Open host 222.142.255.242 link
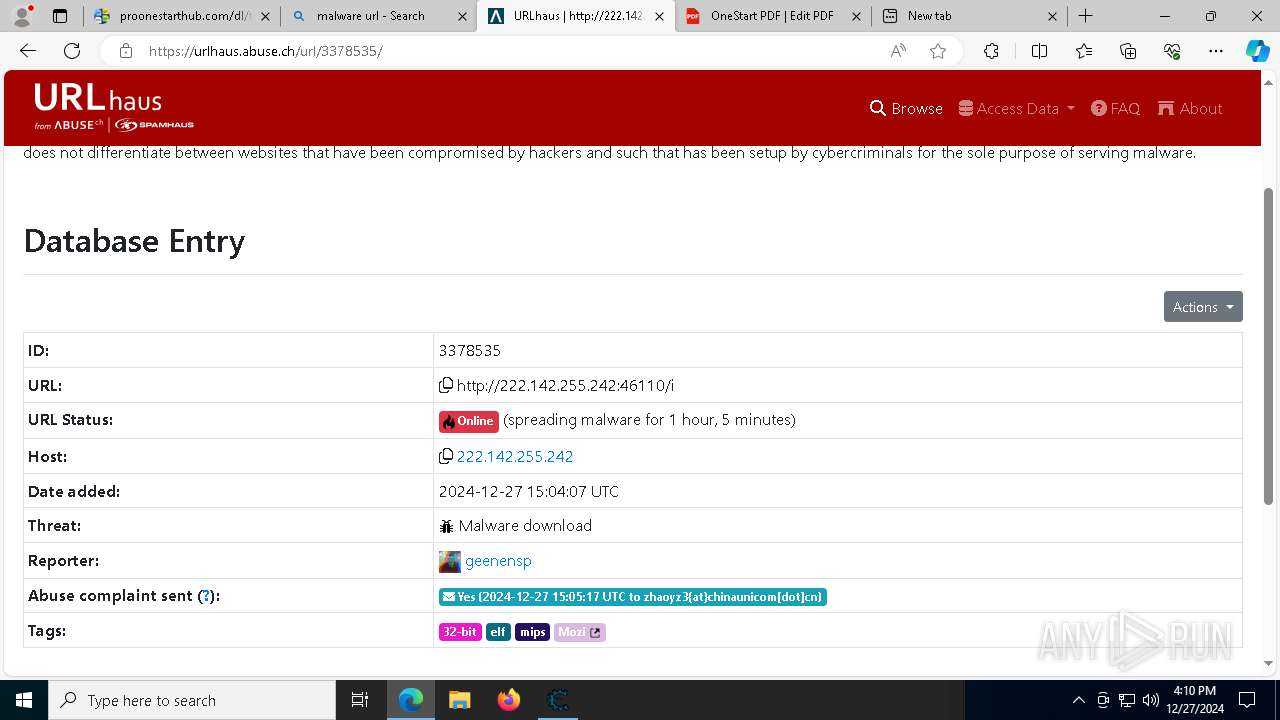 click(515, 456)
